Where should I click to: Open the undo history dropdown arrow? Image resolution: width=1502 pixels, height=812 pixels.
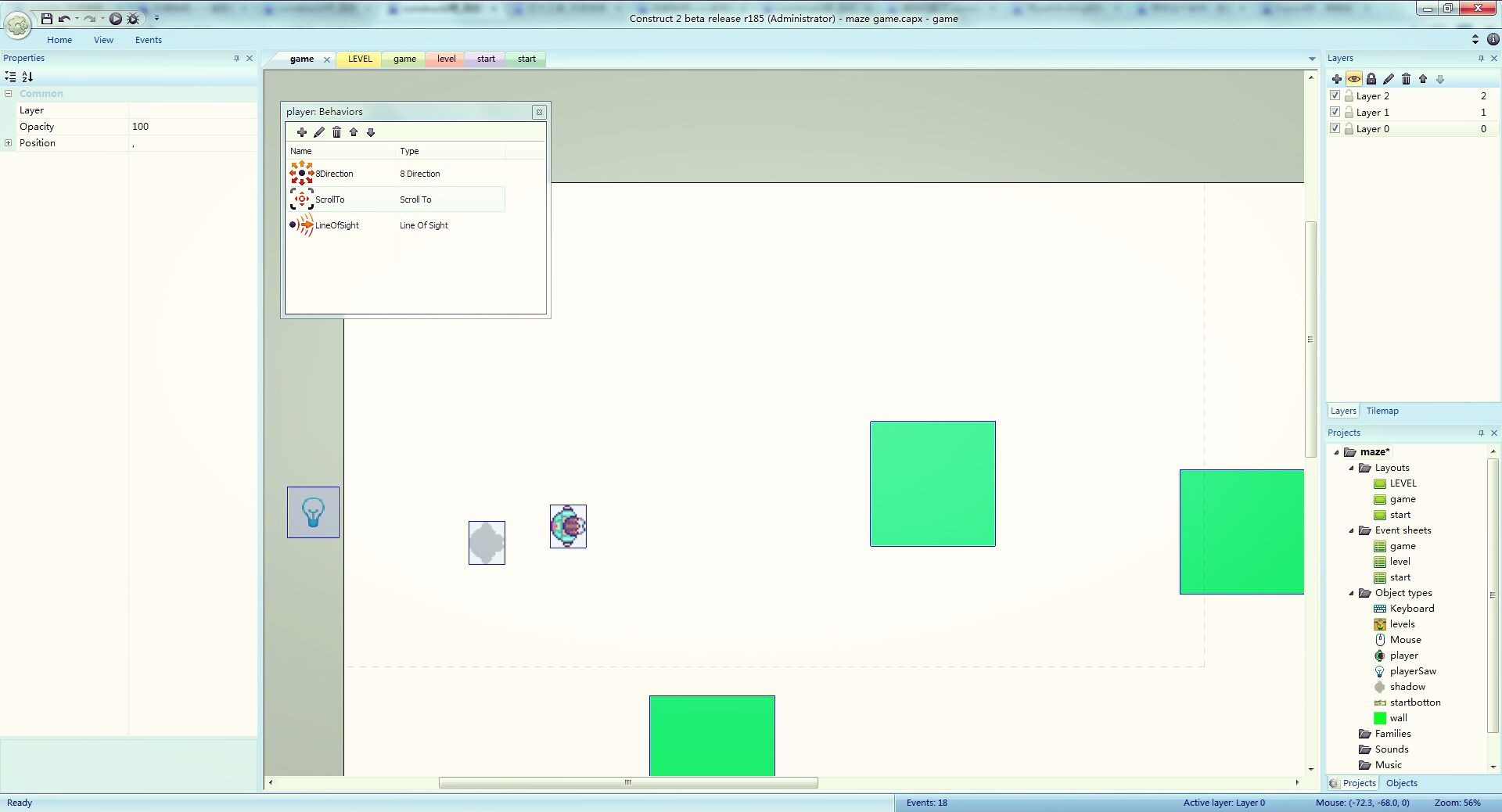pos(77,19)
